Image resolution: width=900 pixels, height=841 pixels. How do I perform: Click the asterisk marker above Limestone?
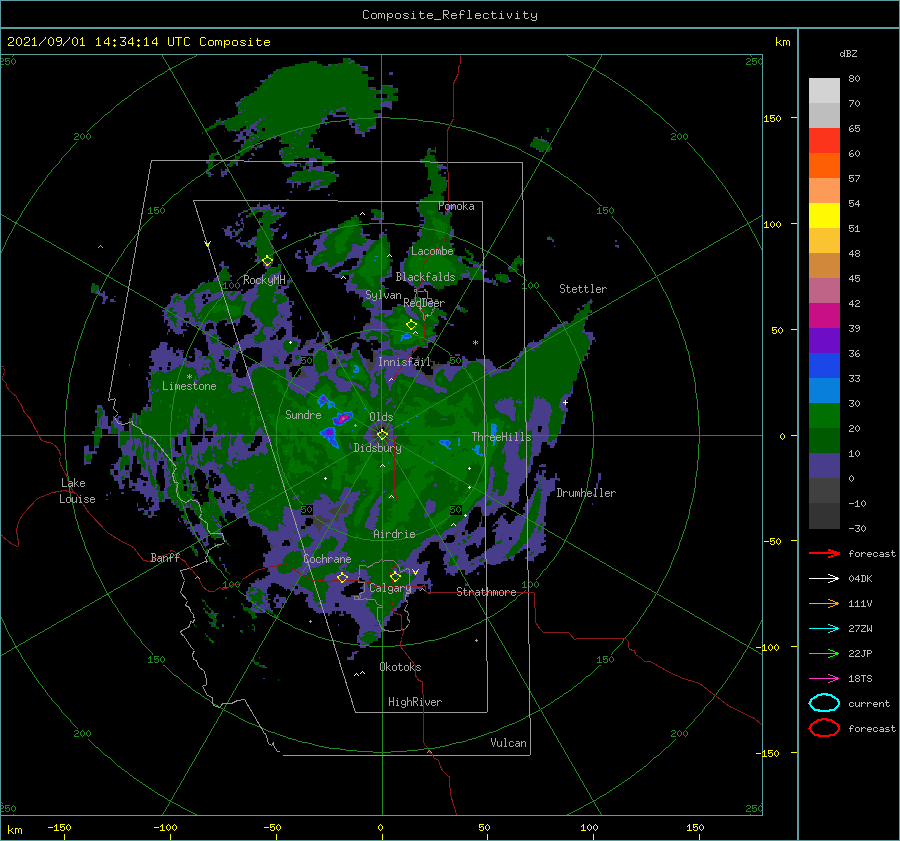click(x=189, y=377)
